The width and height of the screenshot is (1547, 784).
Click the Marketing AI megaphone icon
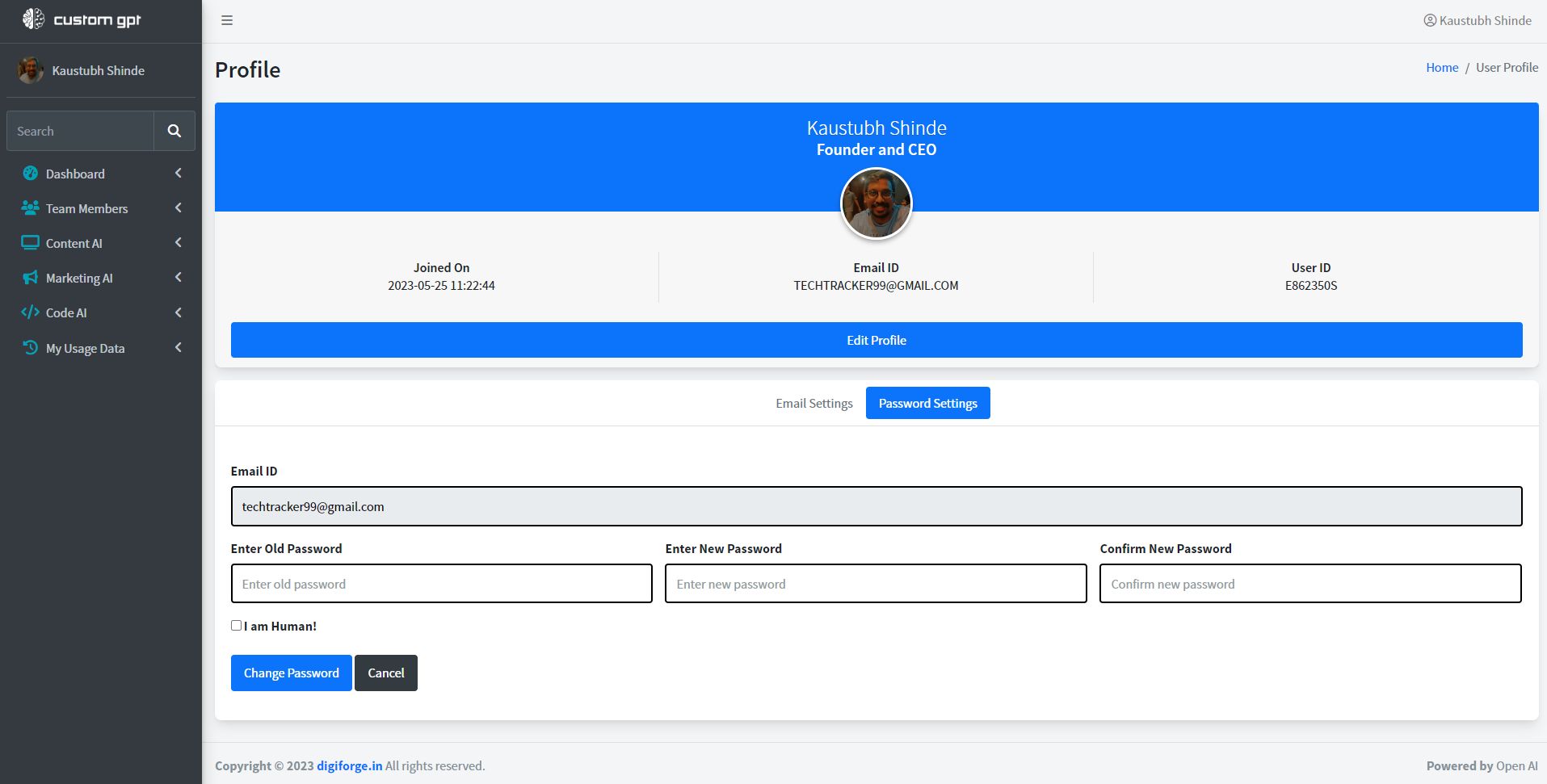[31, 277]
